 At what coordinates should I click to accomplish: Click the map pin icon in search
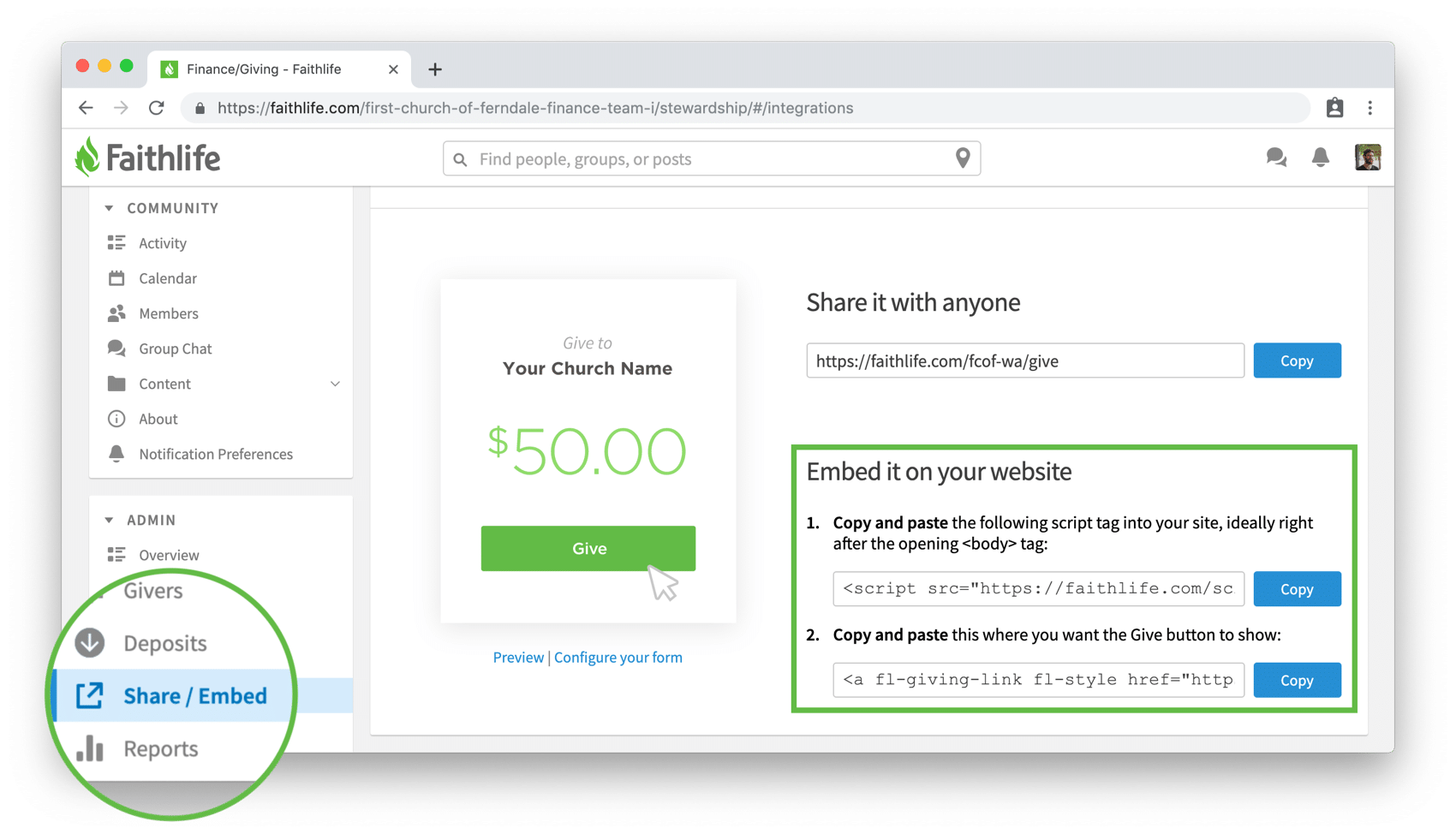tap(963, 158)
